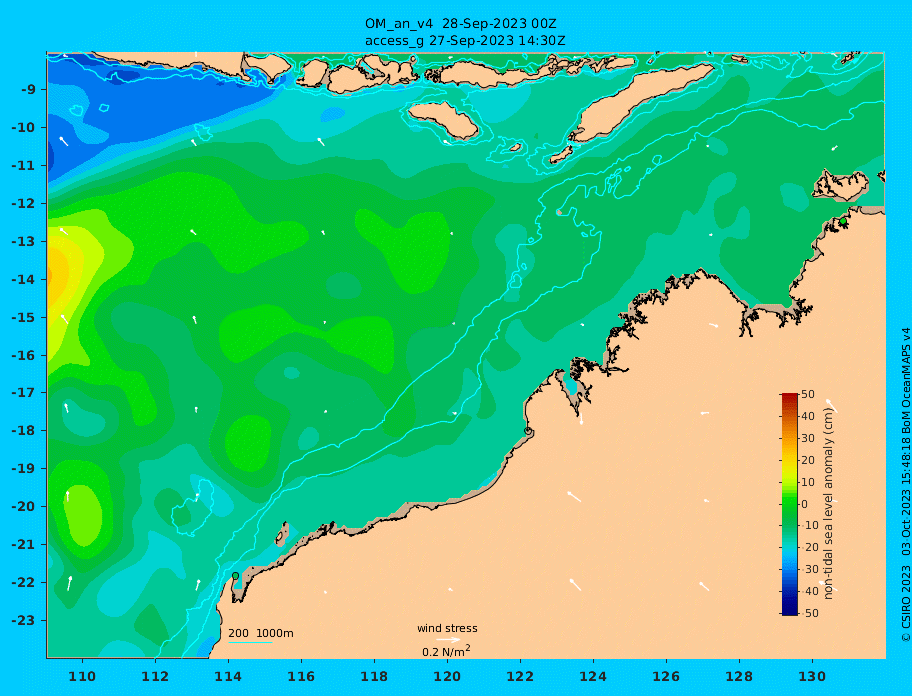
Task: Click the '200 1000m' depth contour legend
Action: (x=261, y=633)
